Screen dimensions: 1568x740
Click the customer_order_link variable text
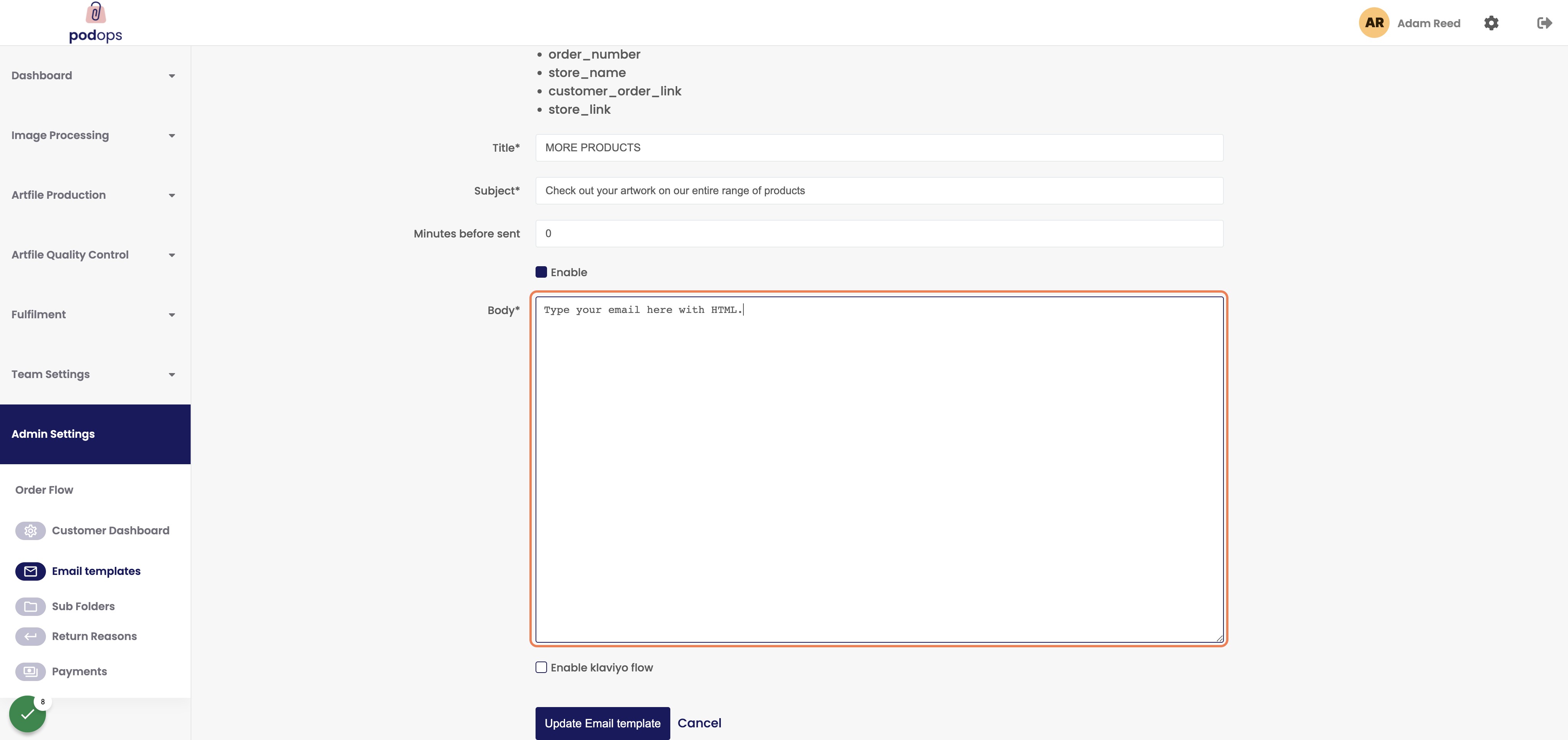tap(615, 92)
